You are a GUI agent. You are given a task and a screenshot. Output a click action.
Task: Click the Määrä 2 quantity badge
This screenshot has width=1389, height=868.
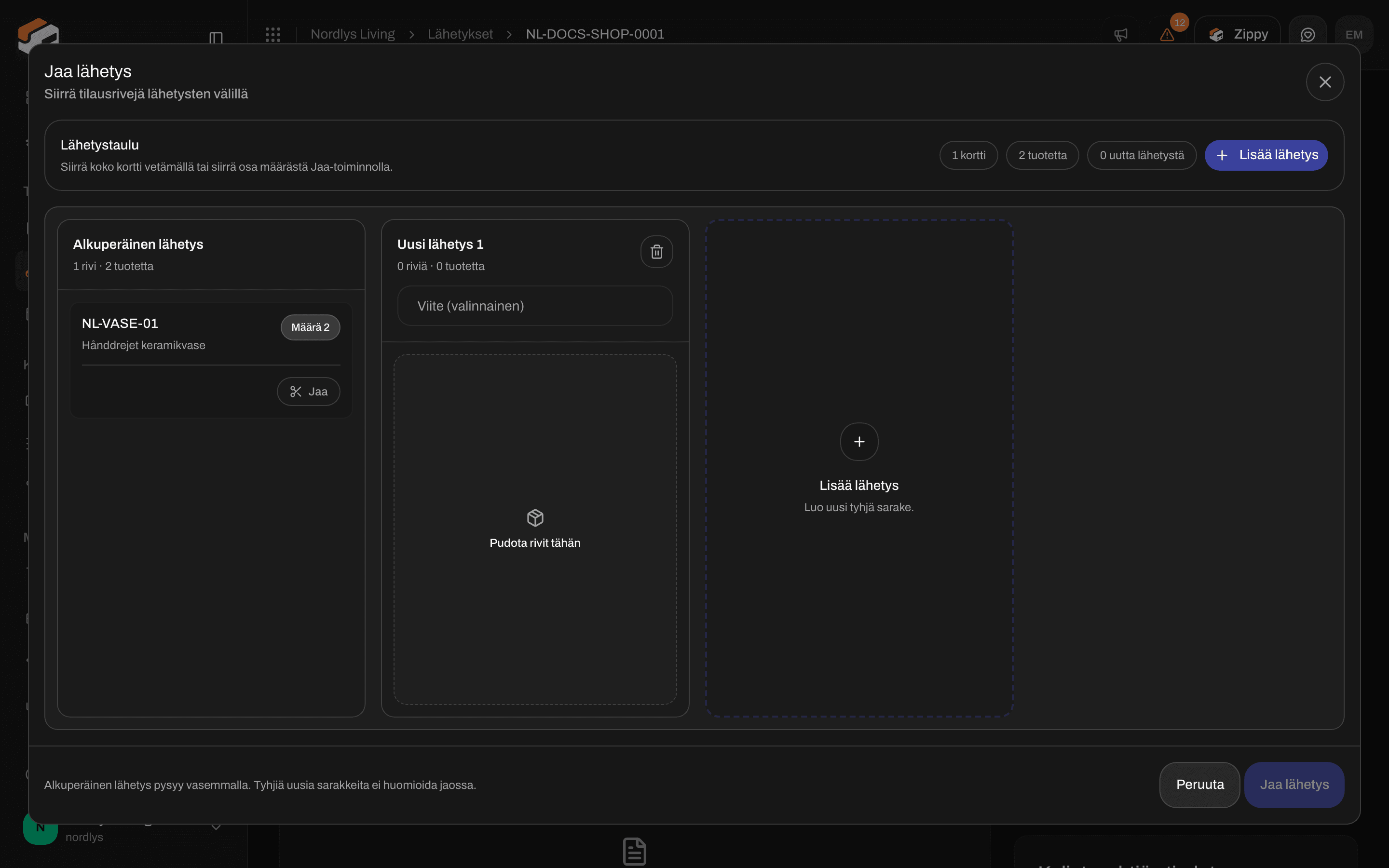click(311, 327)
